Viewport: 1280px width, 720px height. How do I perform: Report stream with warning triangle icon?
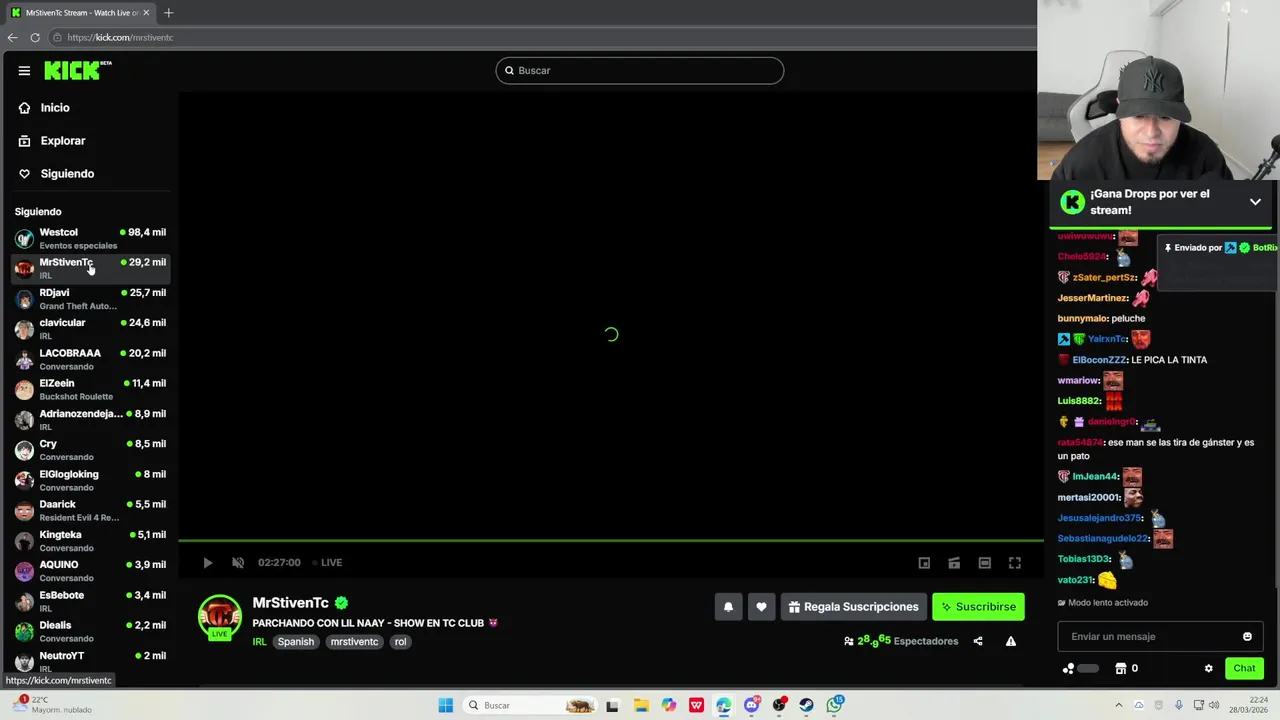1011,641
